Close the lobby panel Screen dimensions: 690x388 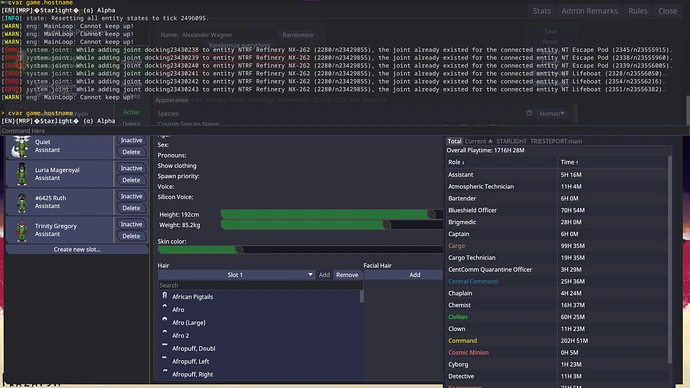point(668,11)
